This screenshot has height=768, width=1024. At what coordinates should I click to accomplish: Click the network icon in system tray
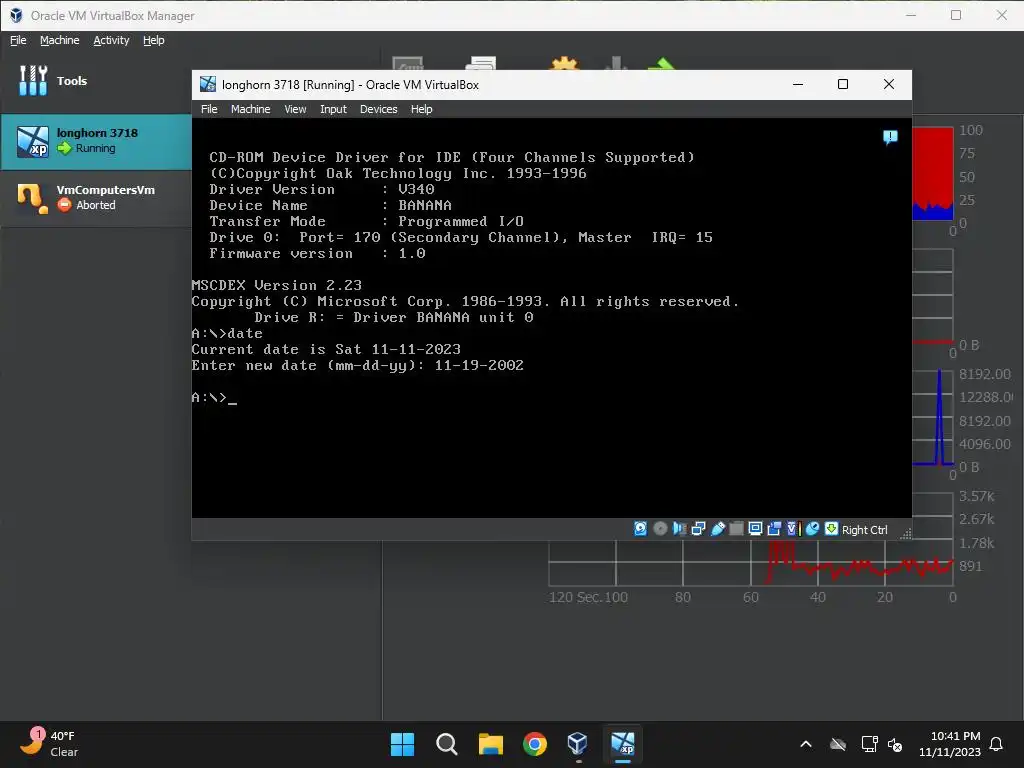869,744
